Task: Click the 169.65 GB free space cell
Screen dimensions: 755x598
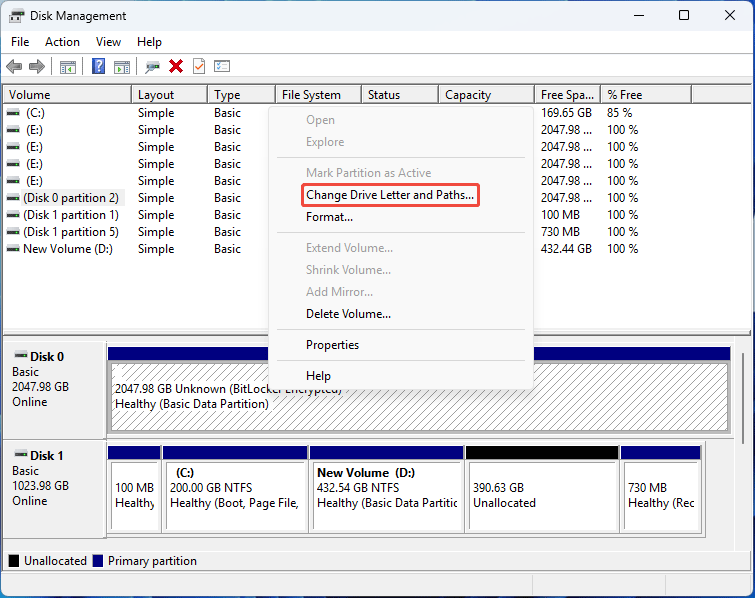Action: [566, 113]
